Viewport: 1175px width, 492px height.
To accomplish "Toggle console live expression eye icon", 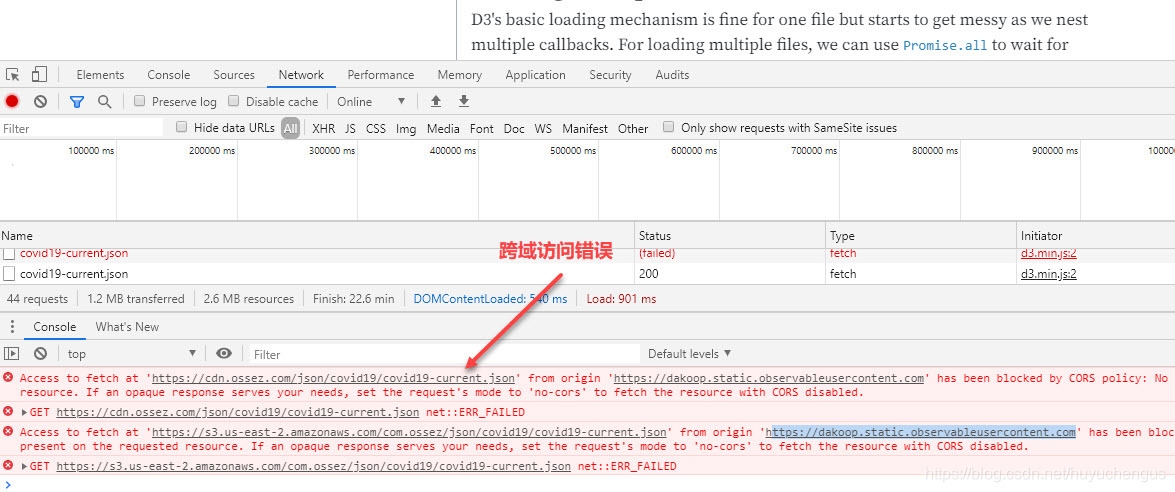I will click(x=224, y=354).
